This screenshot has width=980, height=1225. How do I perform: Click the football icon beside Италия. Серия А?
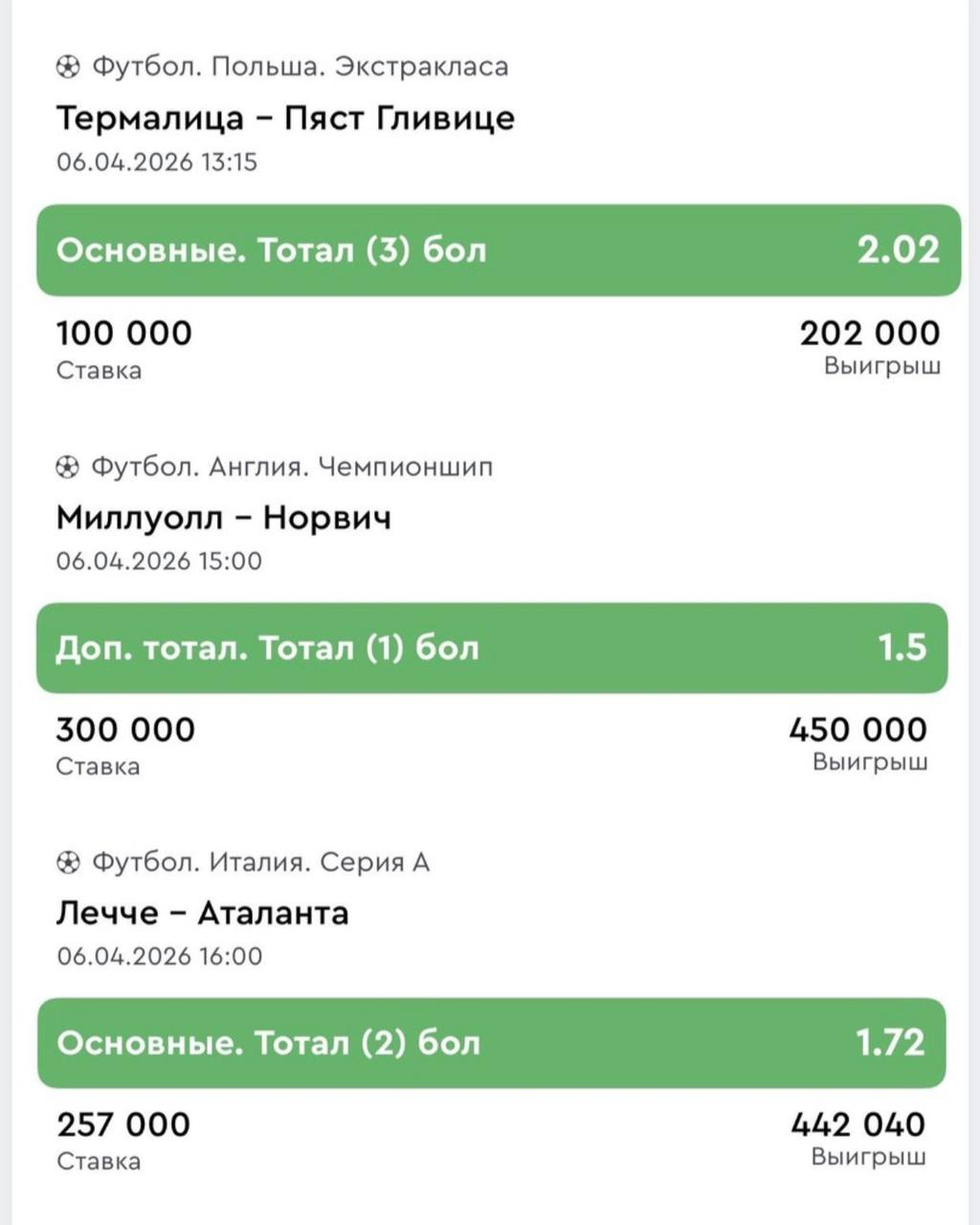68,863
